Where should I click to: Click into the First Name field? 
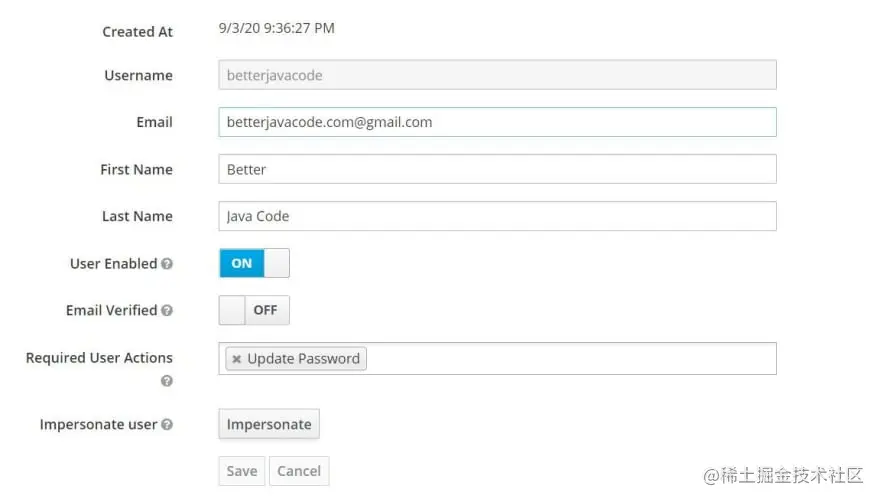497,169
